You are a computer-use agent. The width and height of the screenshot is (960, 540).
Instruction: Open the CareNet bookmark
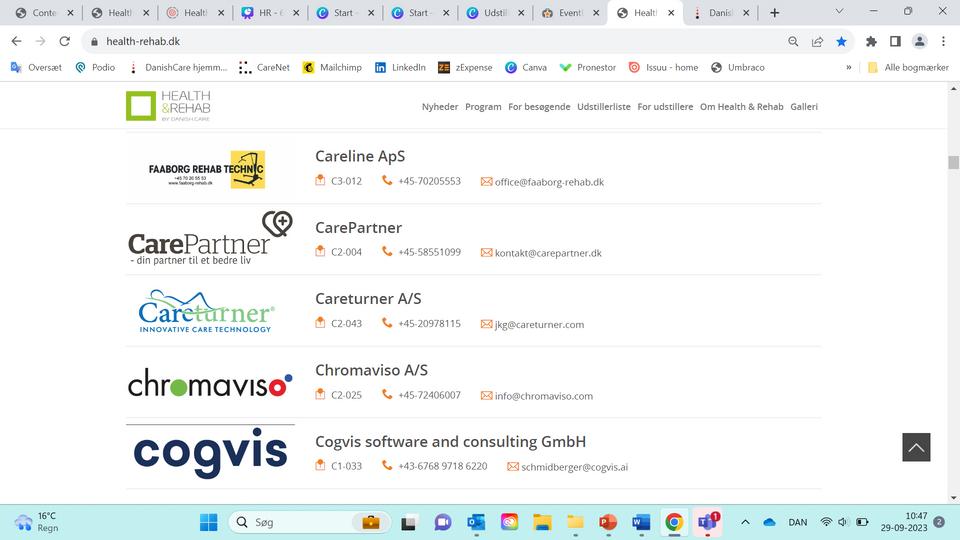264,67
